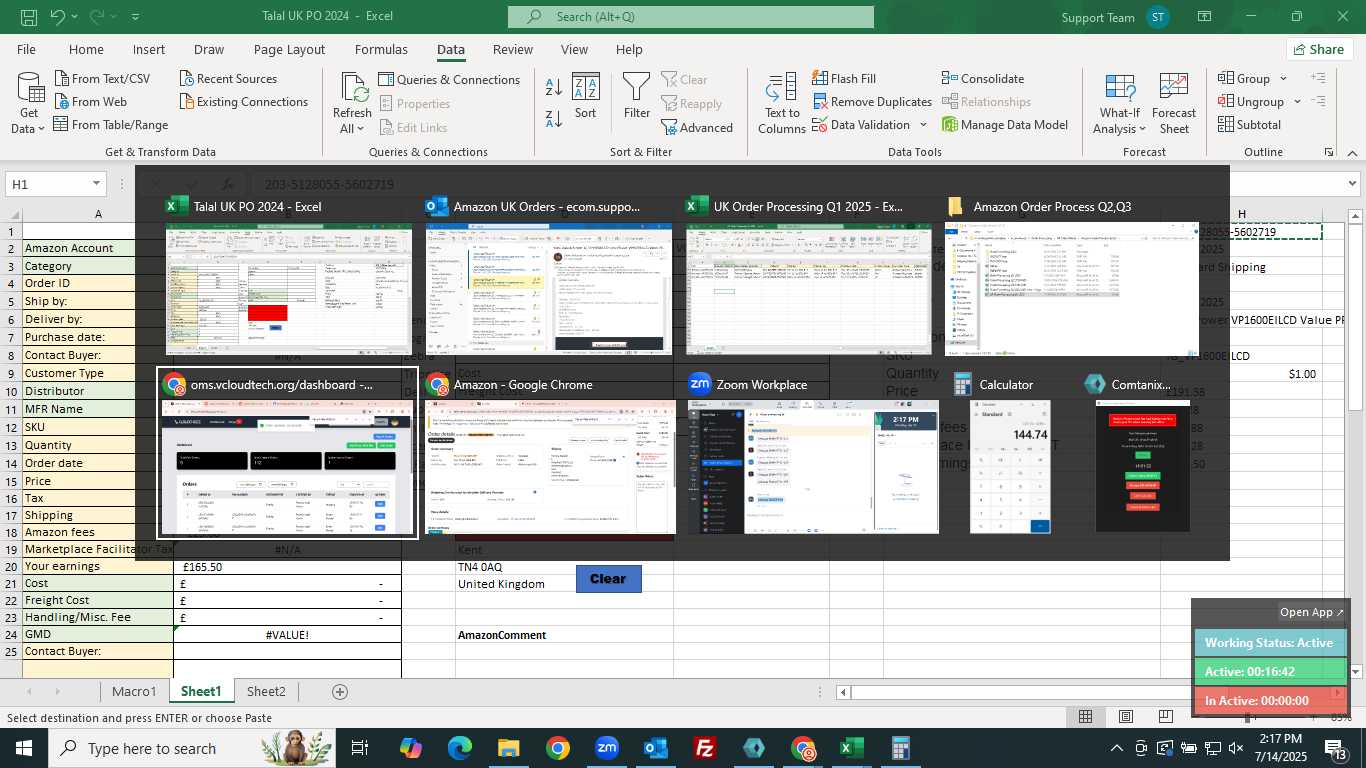
Task: Select the Talal UK PO 2024 Excel thumbnail
Action: coord(289,290)
